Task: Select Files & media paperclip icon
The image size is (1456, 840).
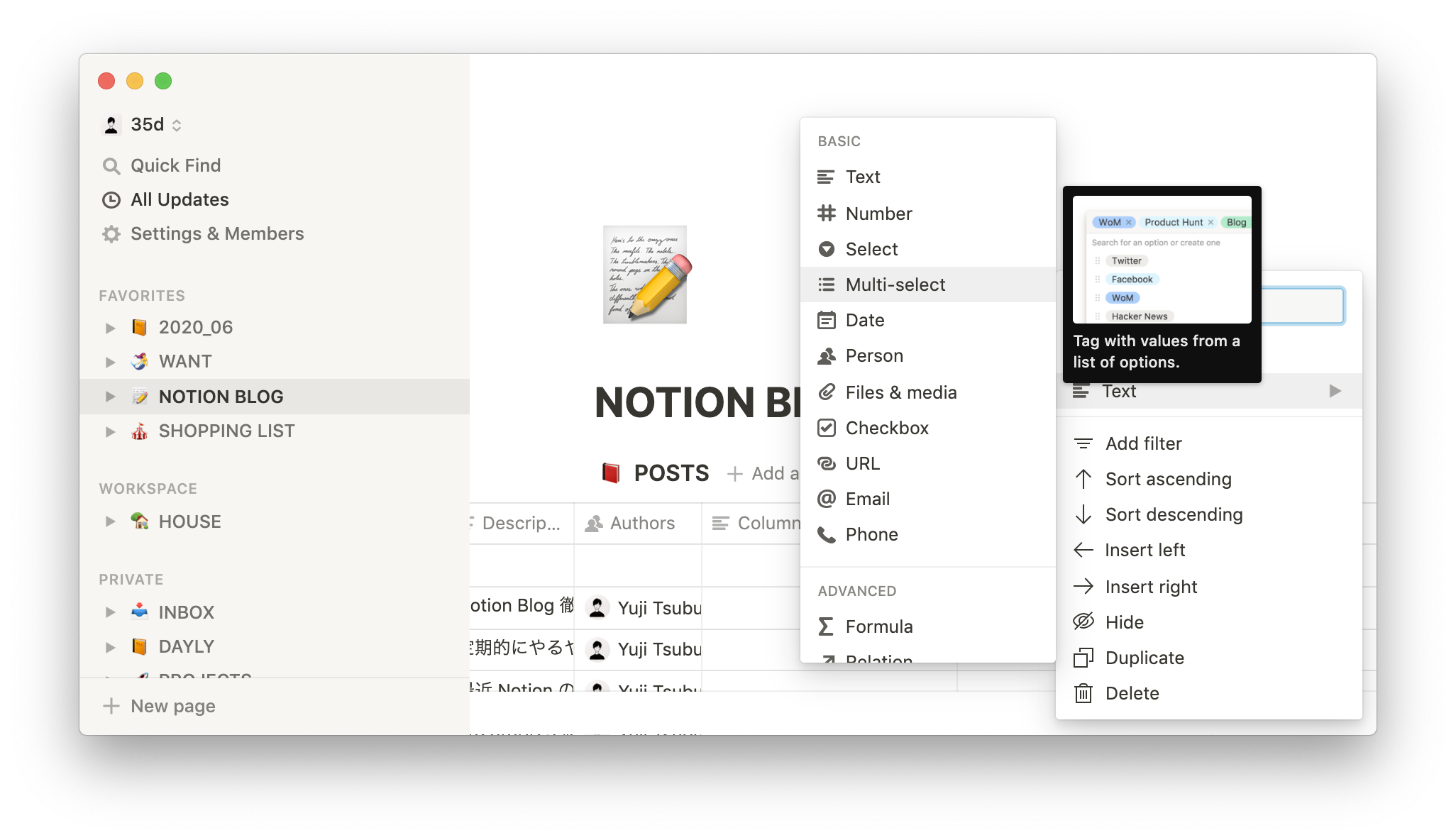Action: [826, 392]
